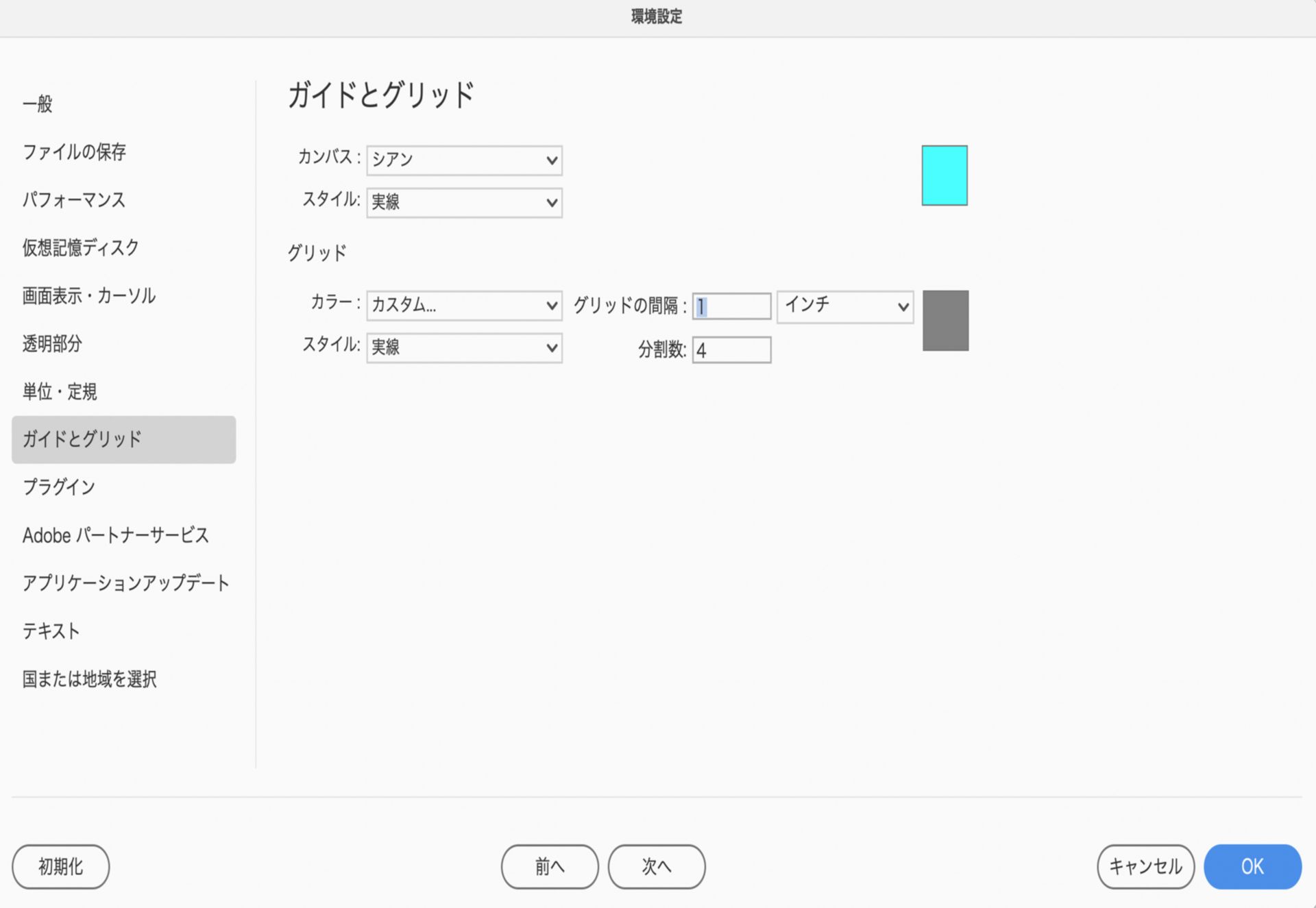This screenshot has width=1316, height=908.
Task: Open プラグイン preferences section
Action: [59, 487]
